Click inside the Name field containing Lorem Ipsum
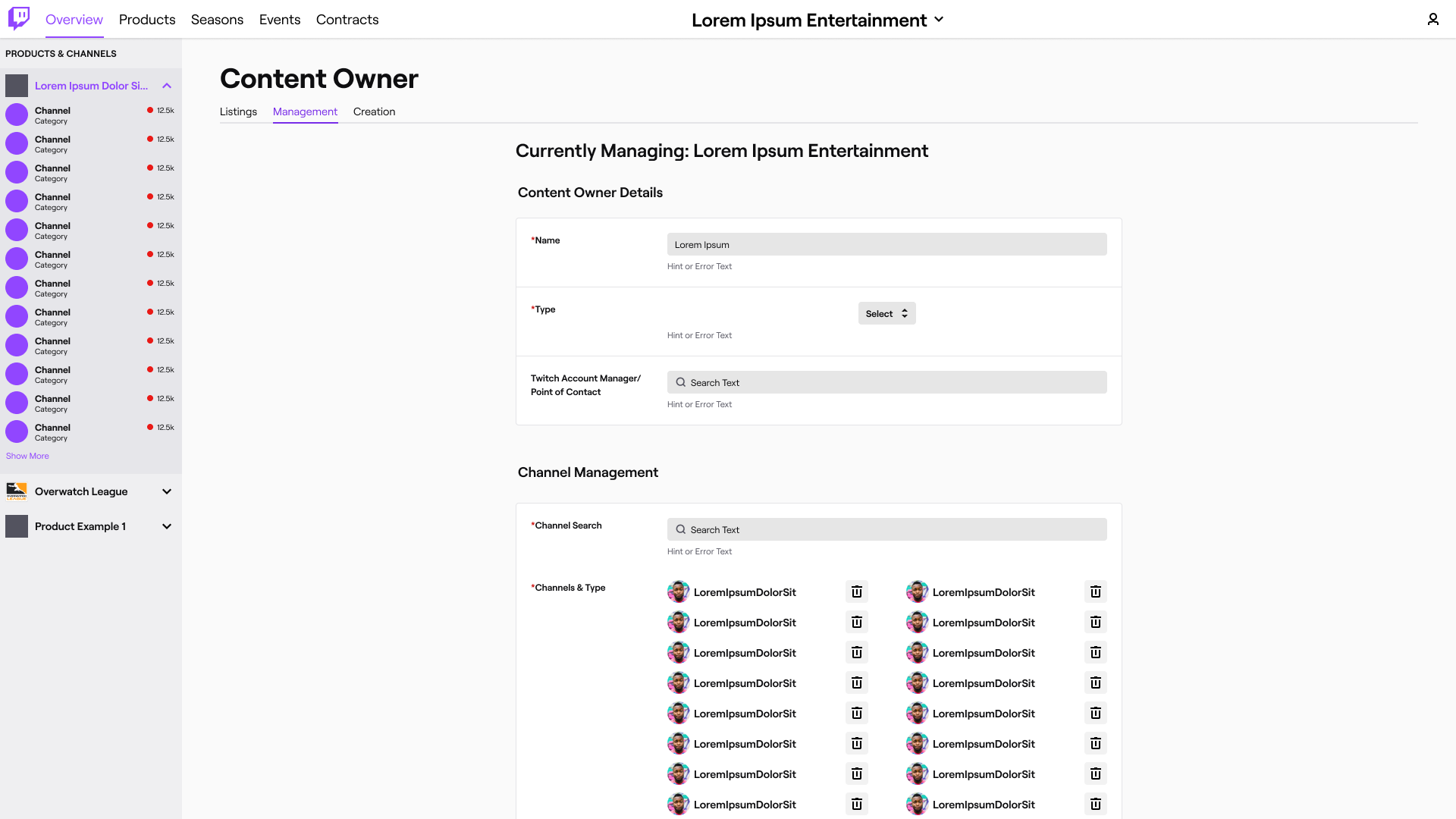The height and width of the screenshot is (819, 1456). point(886,244)
